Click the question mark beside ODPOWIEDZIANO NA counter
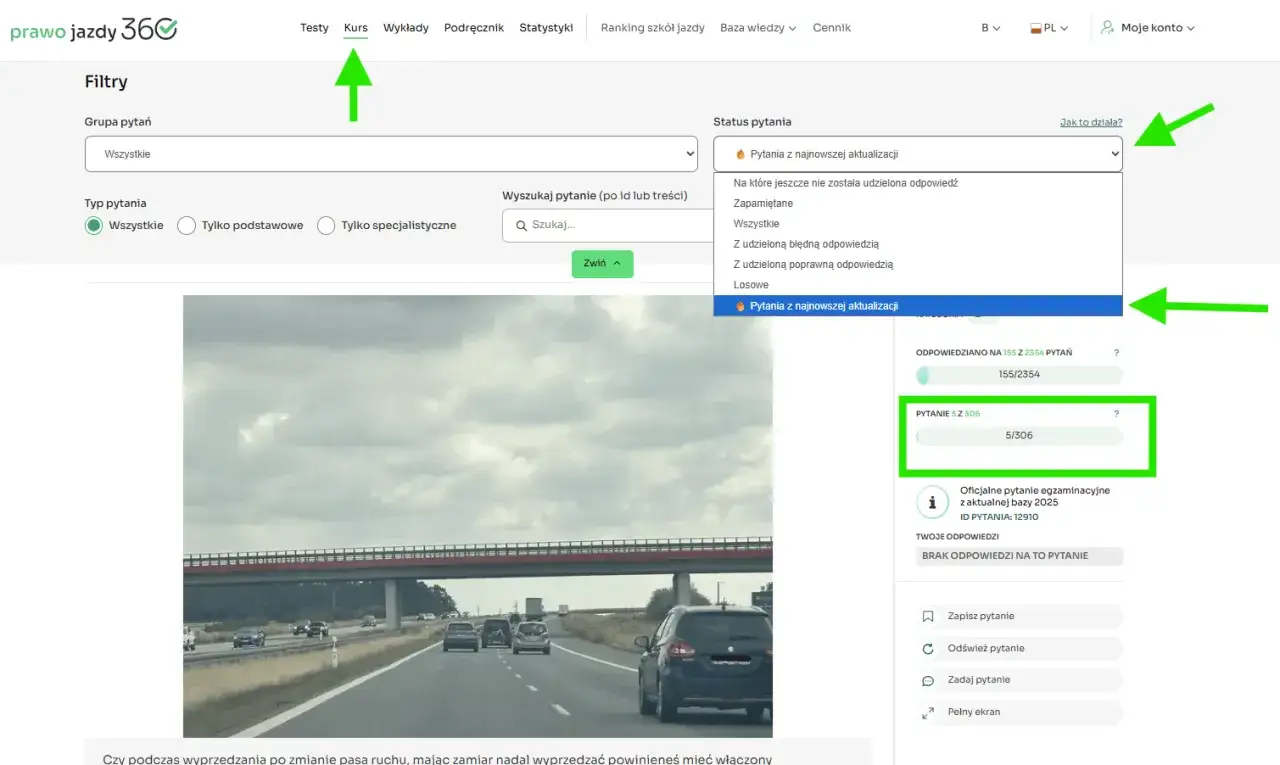This screenshot has height=765, width=1280. point(1116,352)
